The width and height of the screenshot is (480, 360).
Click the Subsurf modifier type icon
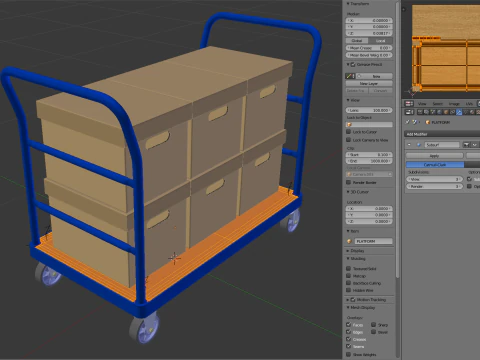click(x=419, y=145)
